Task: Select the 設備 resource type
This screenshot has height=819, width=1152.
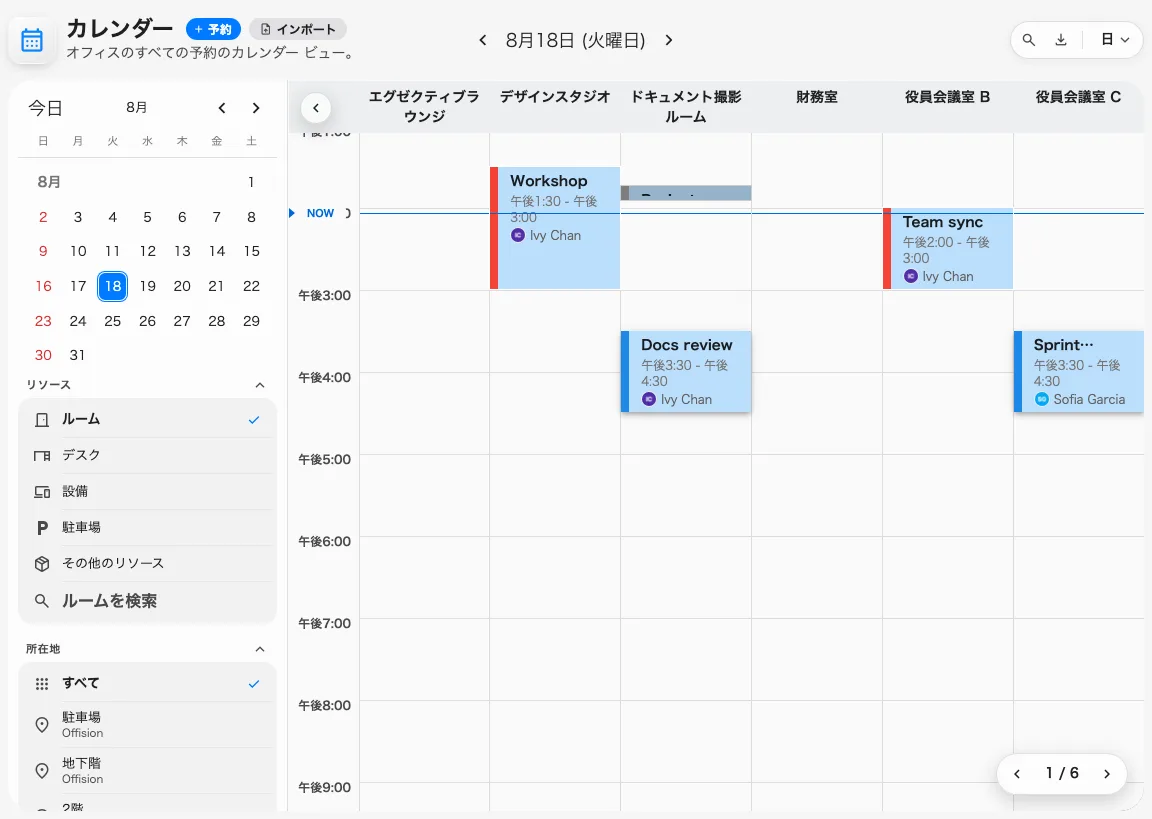Action: [x=147, y=491]
